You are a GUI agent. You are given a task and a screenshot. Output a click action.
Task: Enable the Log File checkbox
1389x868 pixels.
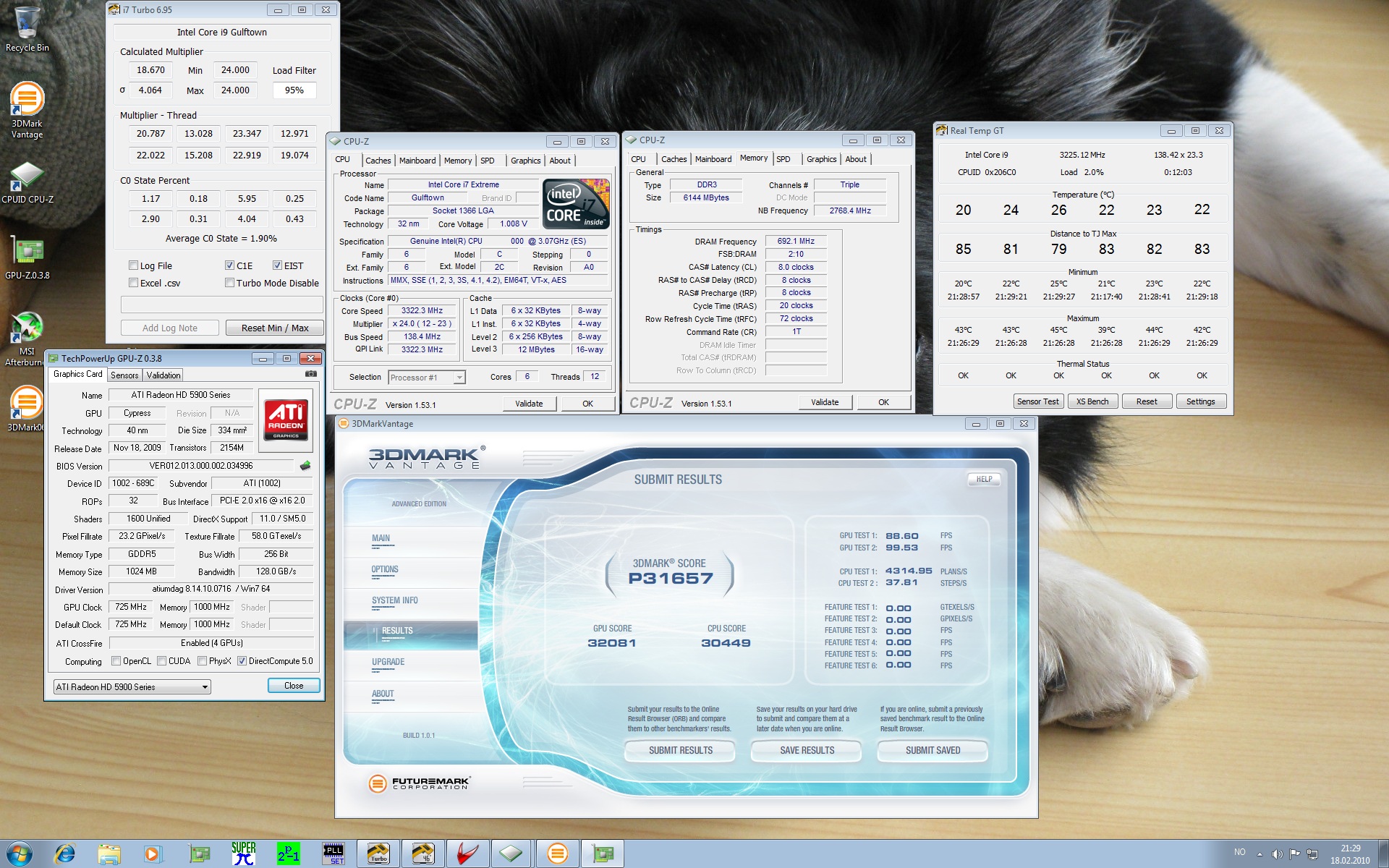[x=133, y=265]
